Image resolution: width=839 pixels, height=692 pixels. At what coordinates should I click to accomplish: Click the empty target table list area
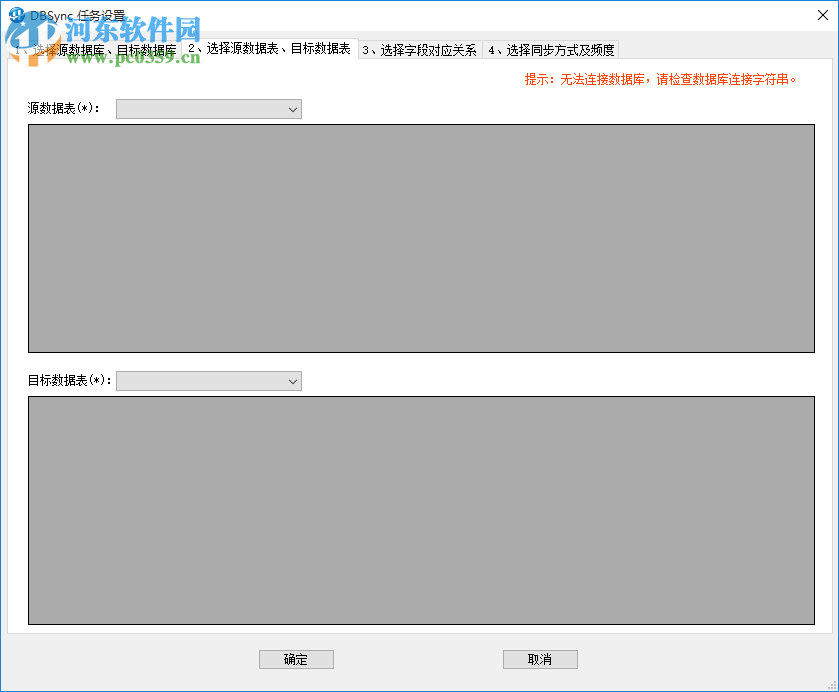(421, 510)
